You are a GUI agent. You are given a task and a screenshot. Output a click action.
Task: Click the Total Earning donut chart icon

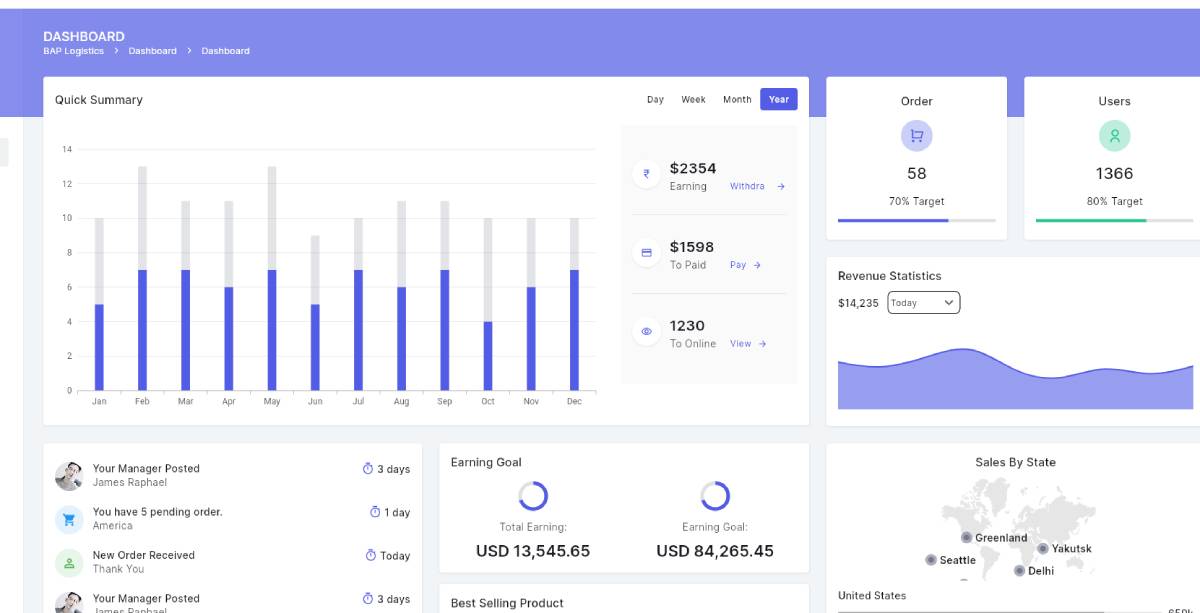(x=533, y=496)
